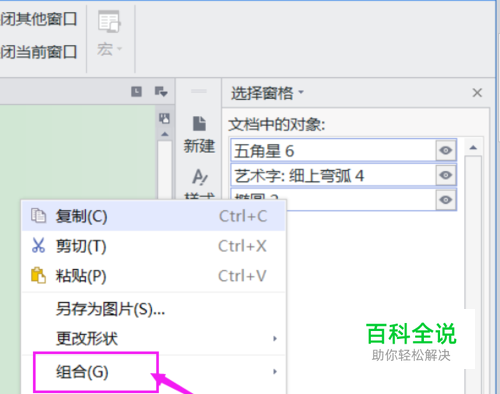Select 艺术字: 细上弯弧 4 object
Viewport: 500px width, 394px height.
[333, 176]
